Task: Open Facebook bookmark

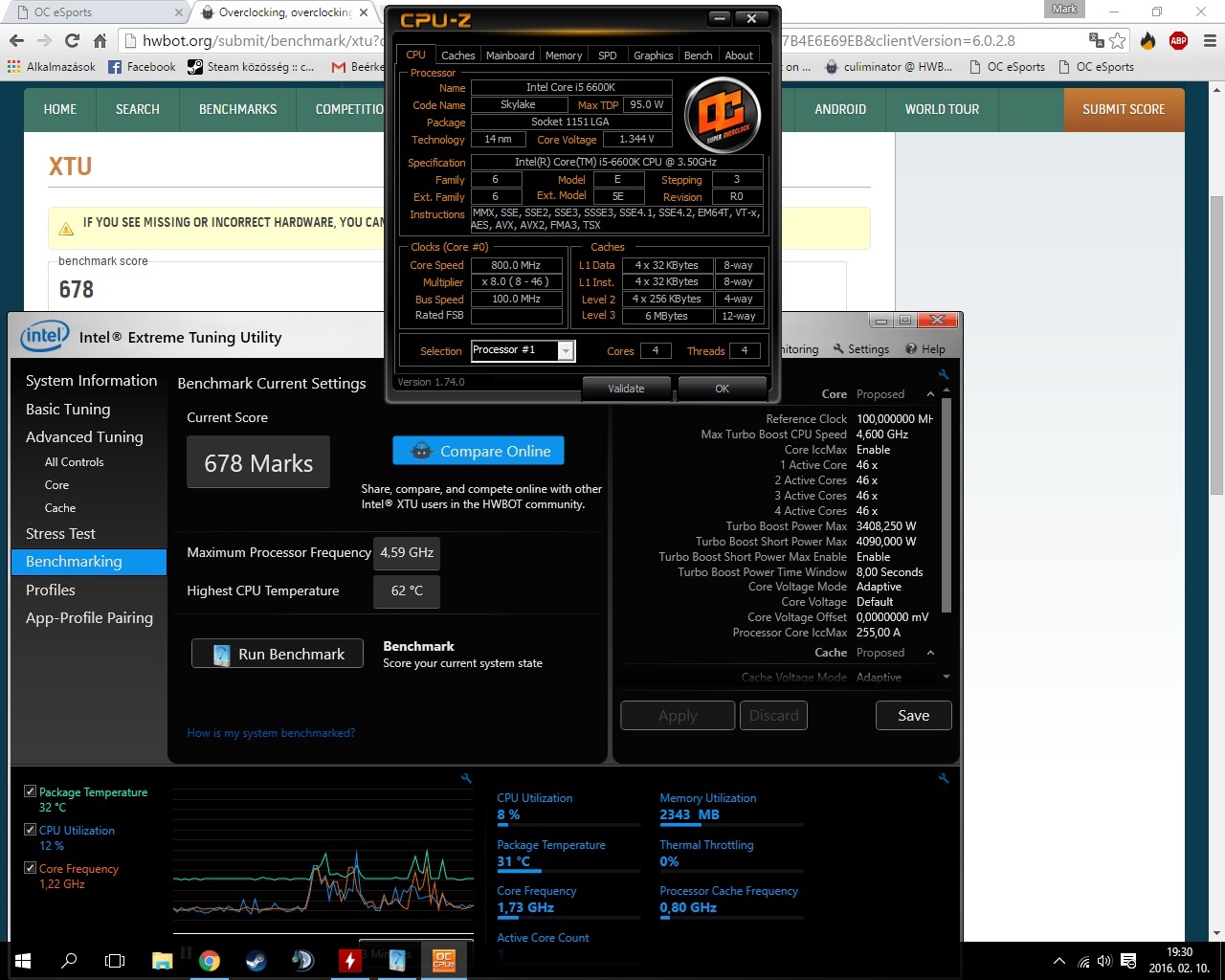Action: click(x=142, y=67)
